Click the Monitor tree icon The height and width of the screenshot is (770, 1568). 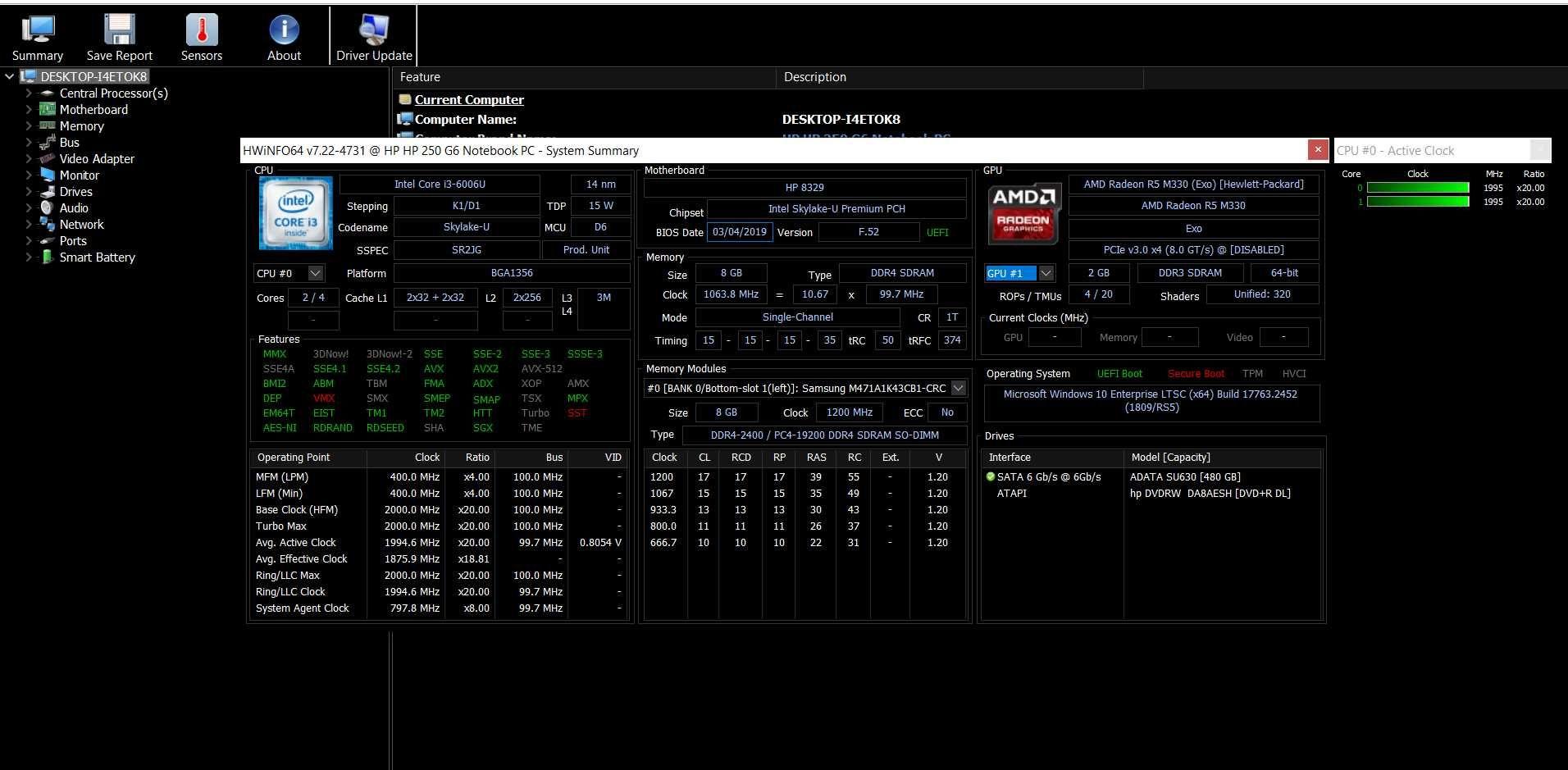[48, 175]
